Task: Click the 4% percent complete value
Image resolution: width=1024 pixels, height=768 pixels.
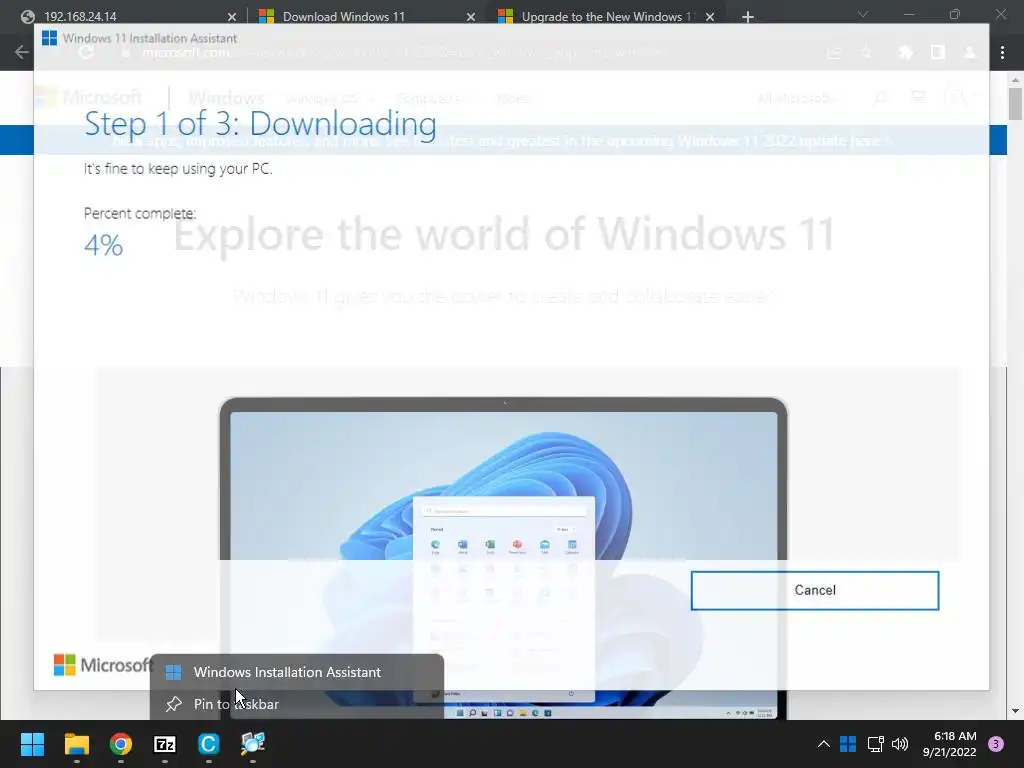Action: [x=103, y=246]
